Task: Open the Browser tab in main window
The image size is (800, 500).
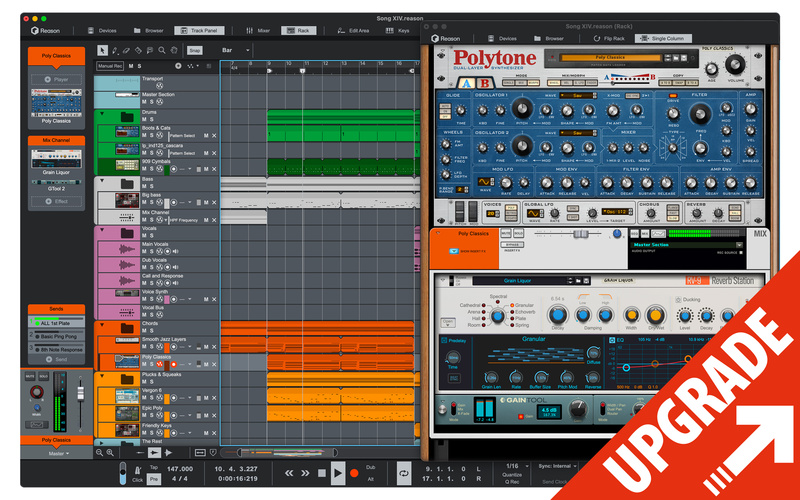Action: pyautogui.click(x=148, y=31)
